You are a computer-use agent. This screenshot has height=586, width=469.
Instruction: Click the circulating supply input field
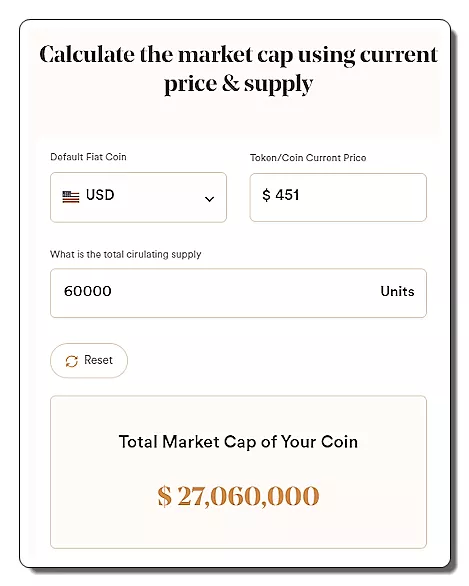coord(238,293)
